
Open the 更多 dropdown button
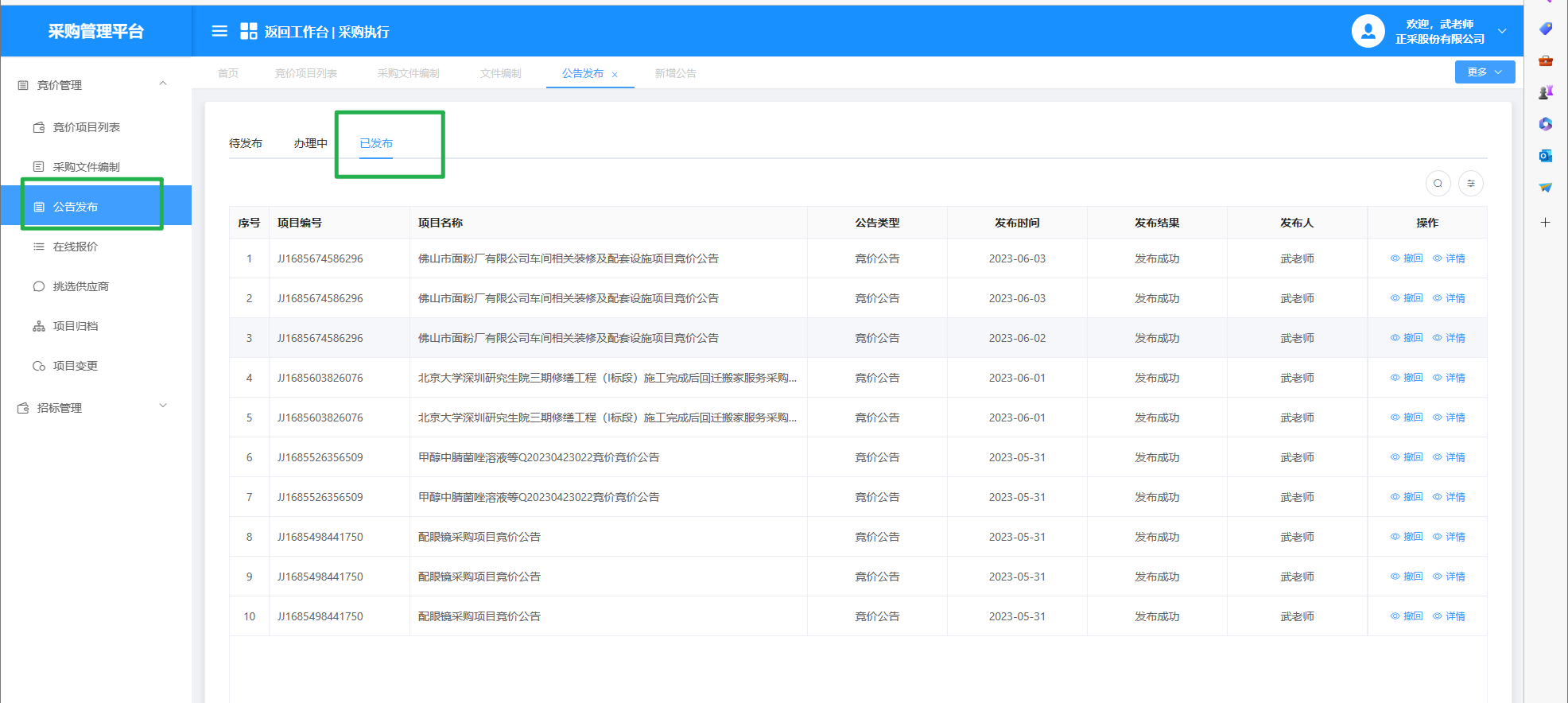[1484, 72]
